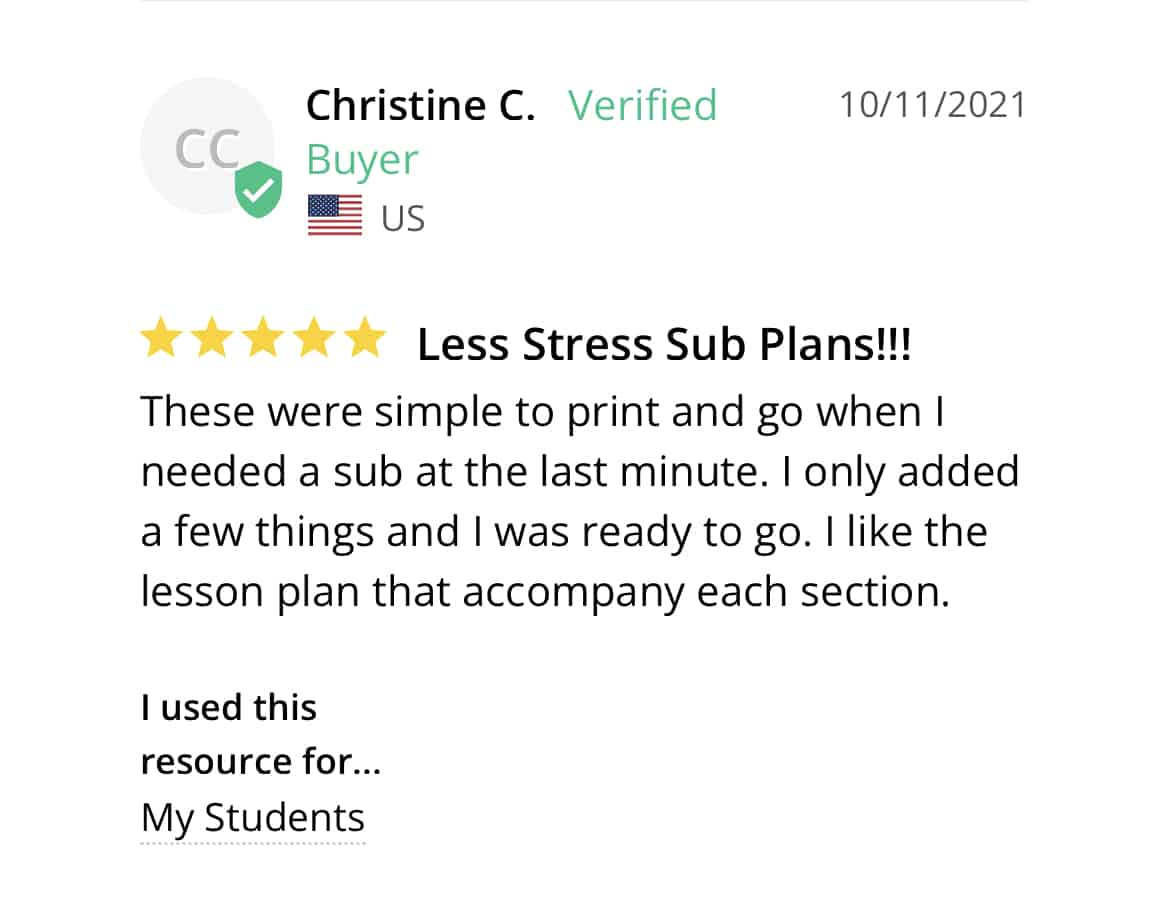Image resolution: width=1170 pixels, height=913 pixels.
Task: Click 'lesson plan that accompany each section' text
Action: (x=545, y=592)
